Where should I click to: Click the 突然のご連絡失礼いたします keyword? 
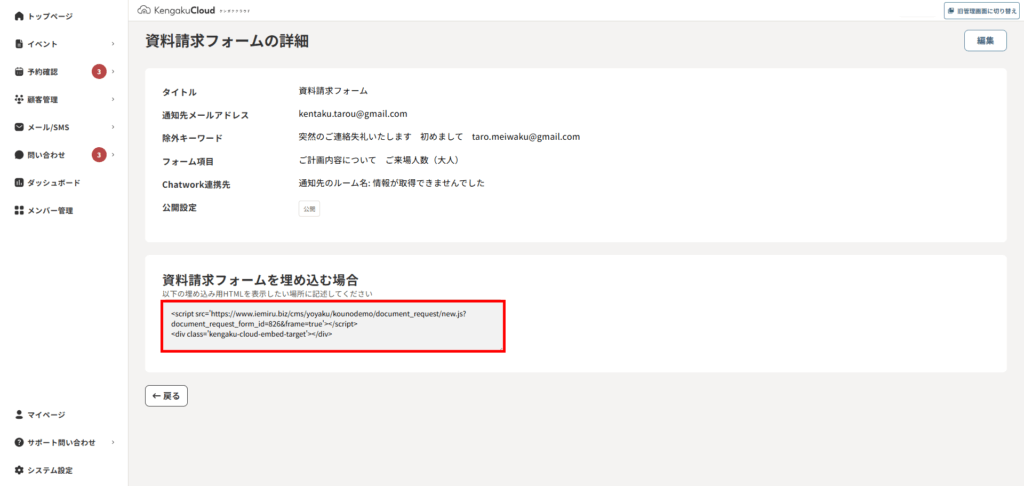pyautogui.click(x=355, y=137)
